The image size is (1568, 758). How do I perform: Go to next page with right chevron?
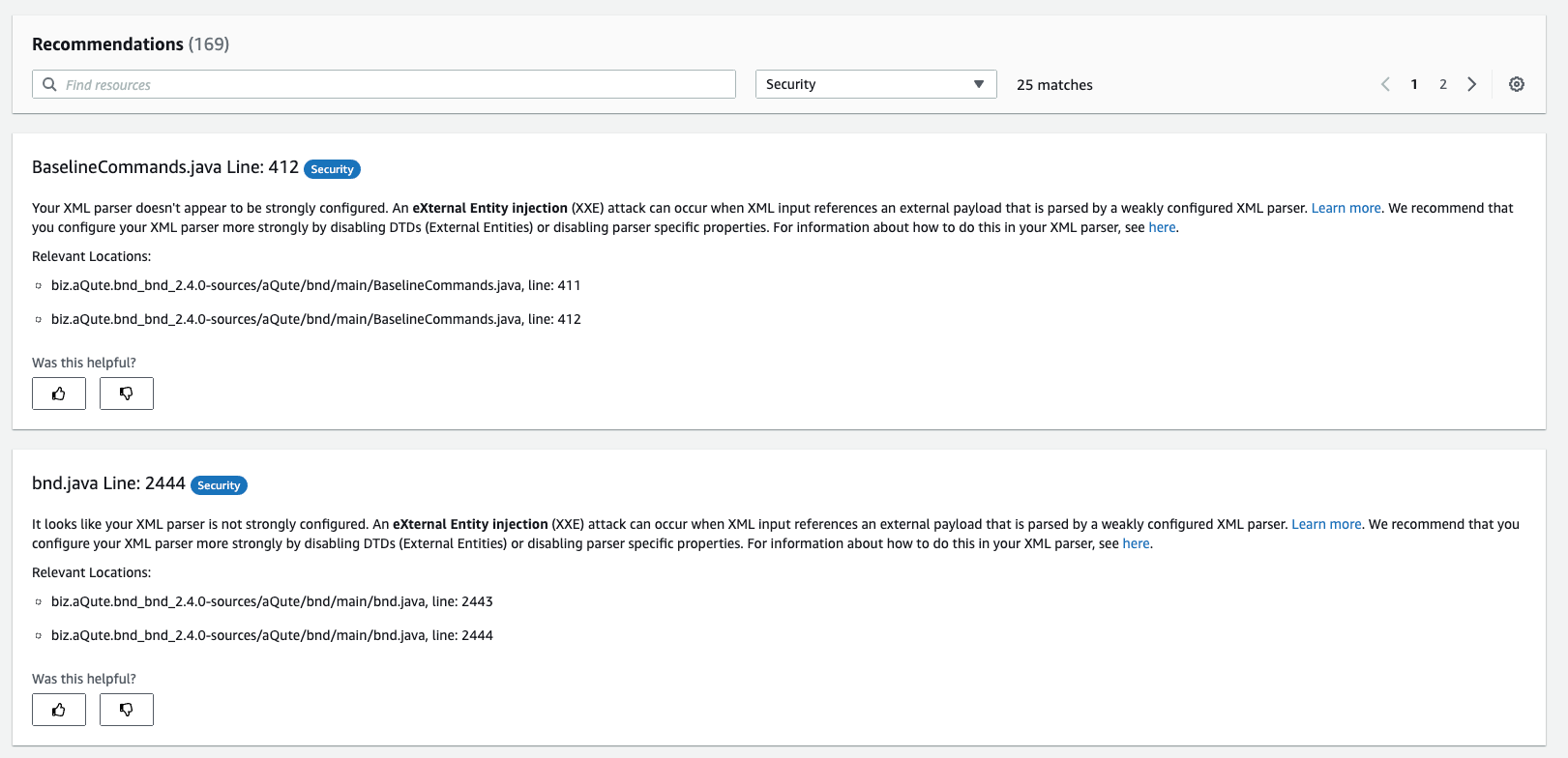pos(1472,84)
